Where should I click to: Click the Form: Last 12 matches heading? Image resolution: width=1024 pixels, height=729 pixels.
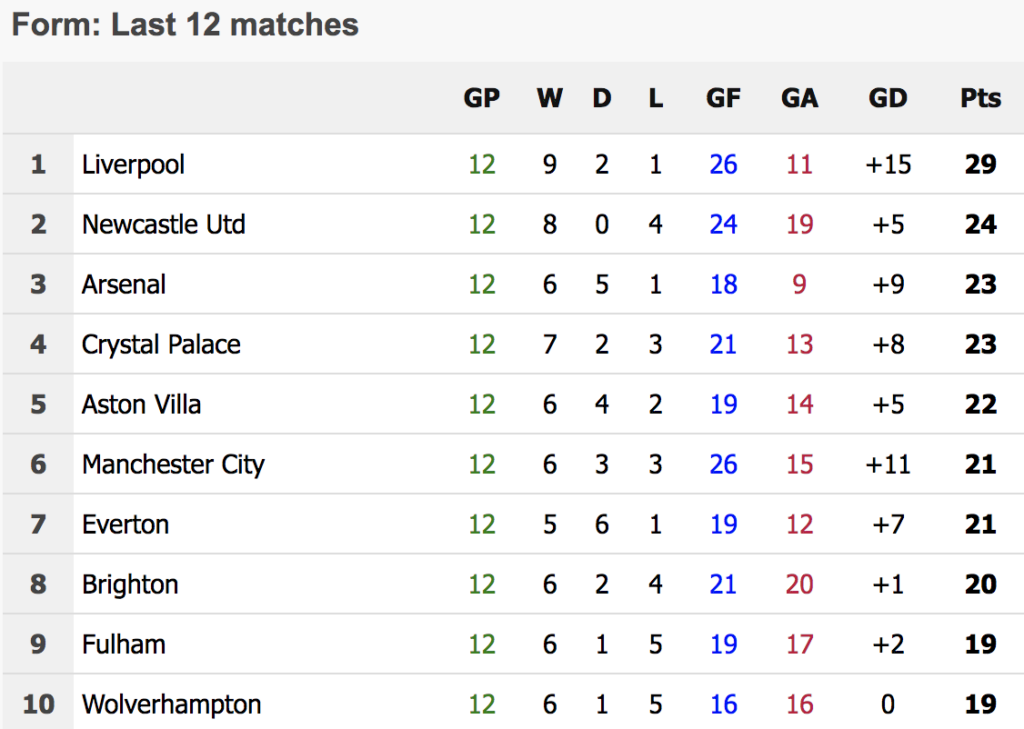point(185,25)
